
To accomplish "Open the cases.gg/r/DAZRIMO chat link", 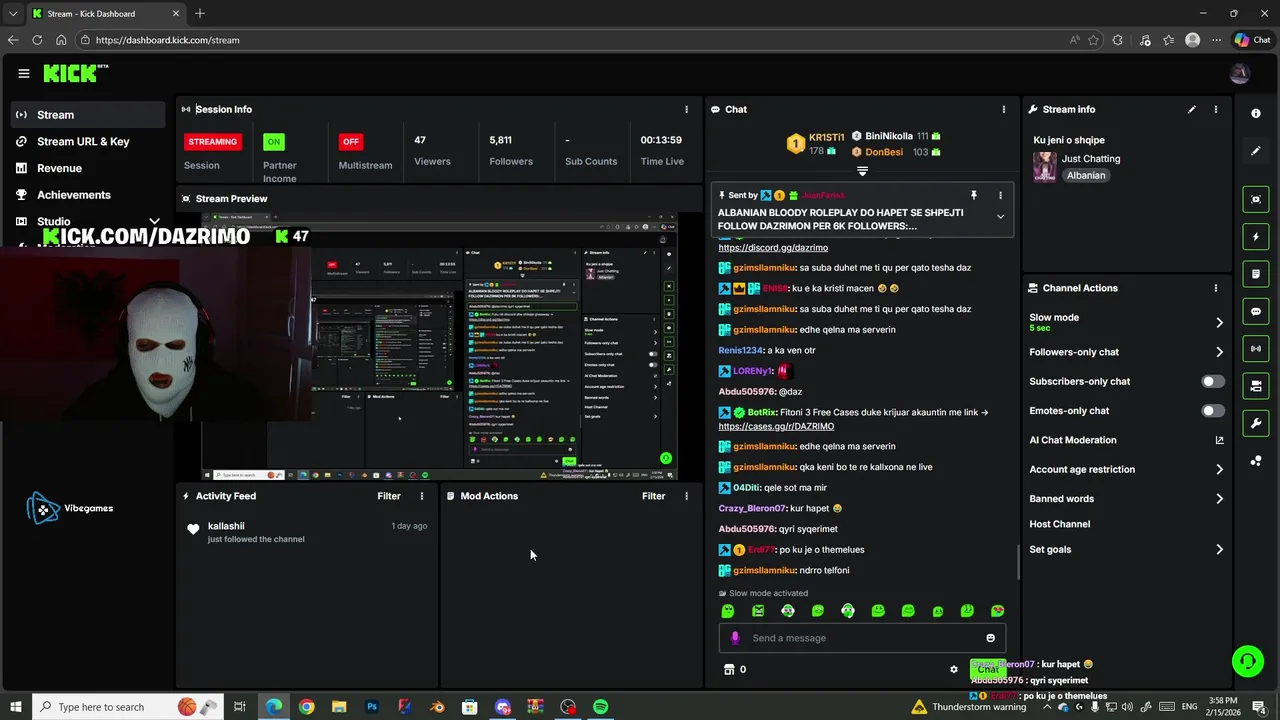I will [776, 426].
